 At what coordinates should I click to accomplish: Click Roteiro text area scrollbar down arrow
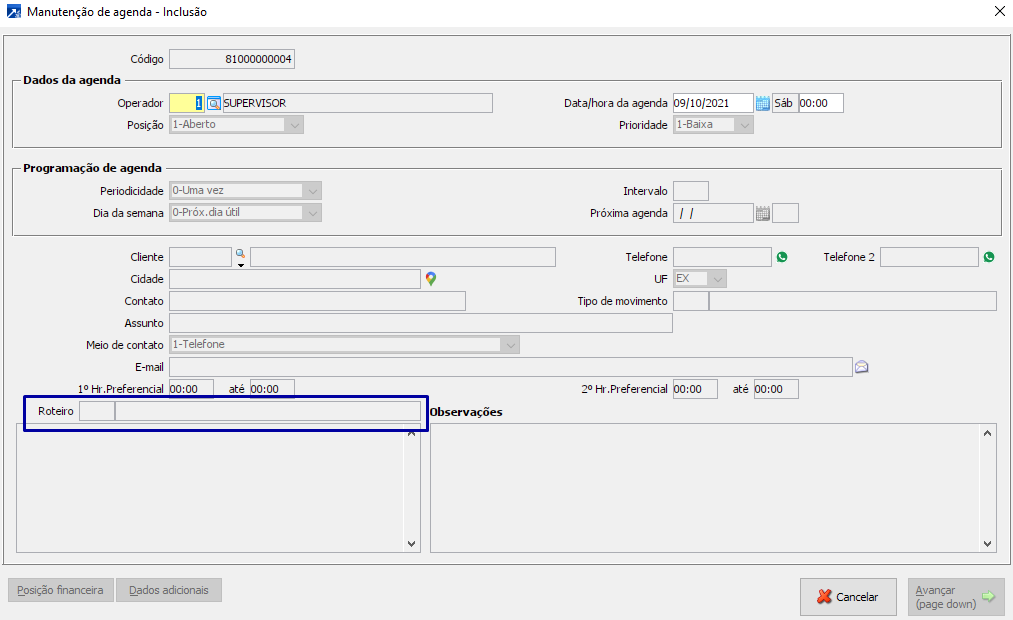click(x=412, y=544)
